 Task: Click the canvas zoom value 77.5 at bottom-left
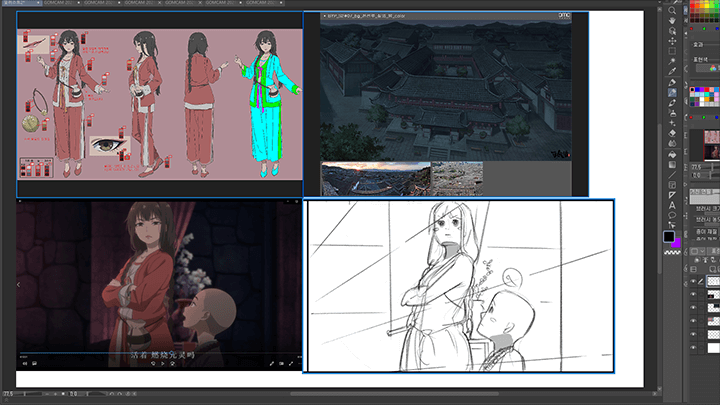tap(8, 394)
